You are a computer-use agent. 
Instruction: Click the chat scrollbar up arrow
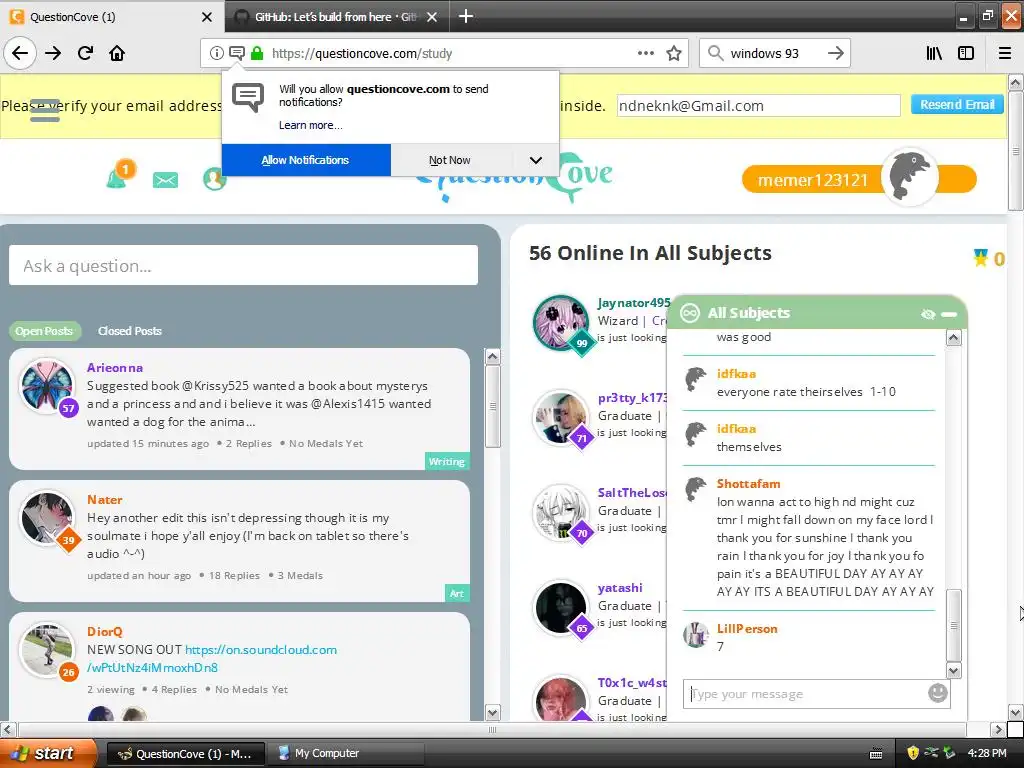pos(953,338)
